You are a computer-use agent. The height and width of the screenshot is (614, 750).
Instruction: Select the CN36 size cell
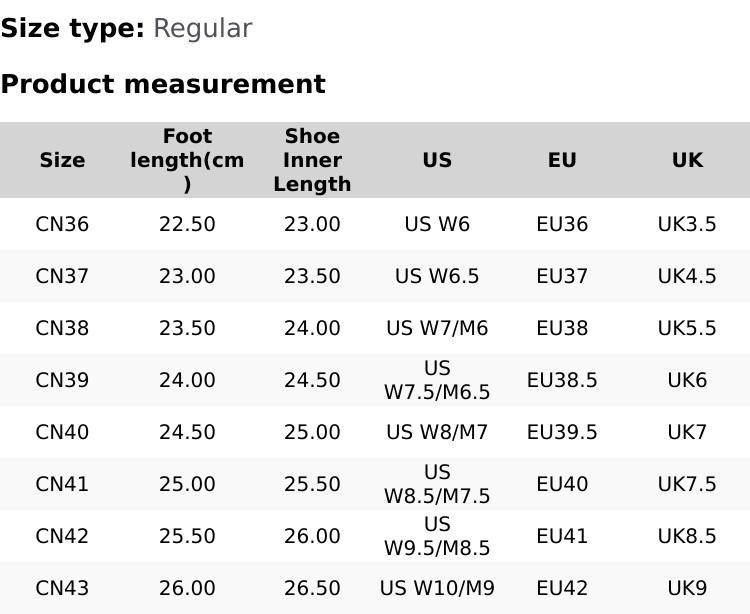click(62, 224)
